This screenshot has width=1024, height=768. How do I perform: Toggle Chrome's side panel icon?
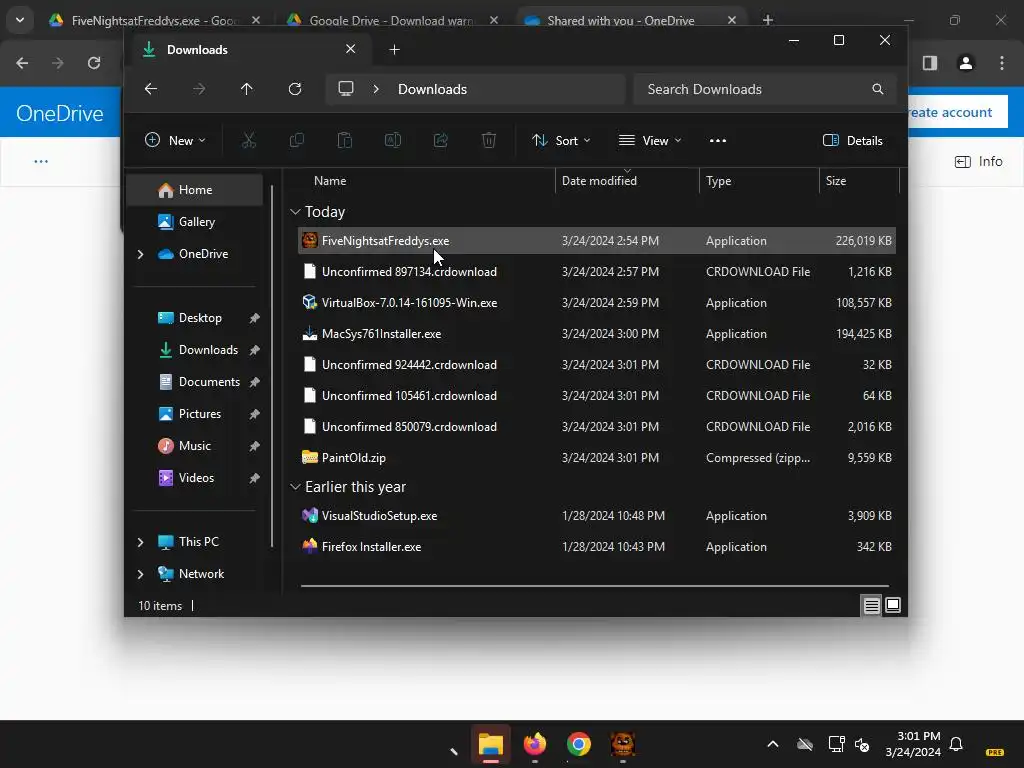[930, 63]
